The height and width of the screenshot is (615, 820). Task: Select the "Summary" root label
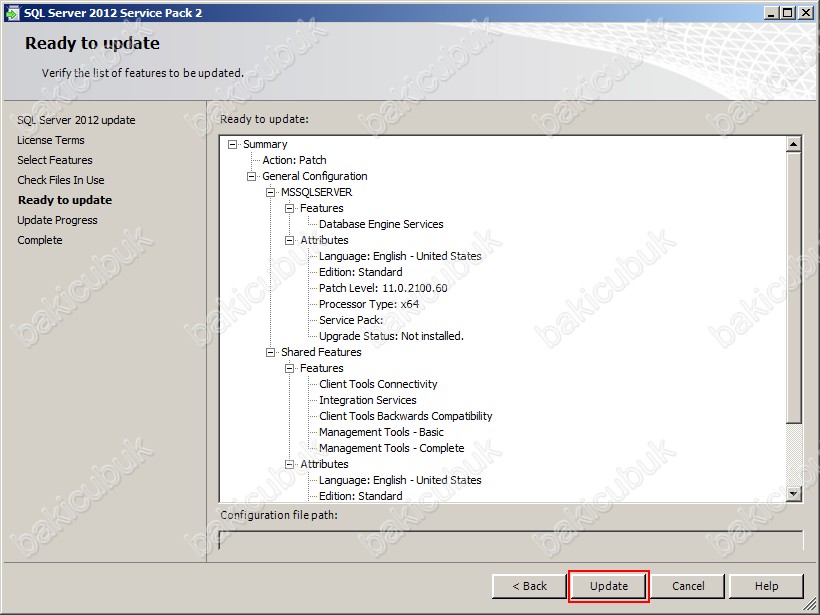pos(265,144)
